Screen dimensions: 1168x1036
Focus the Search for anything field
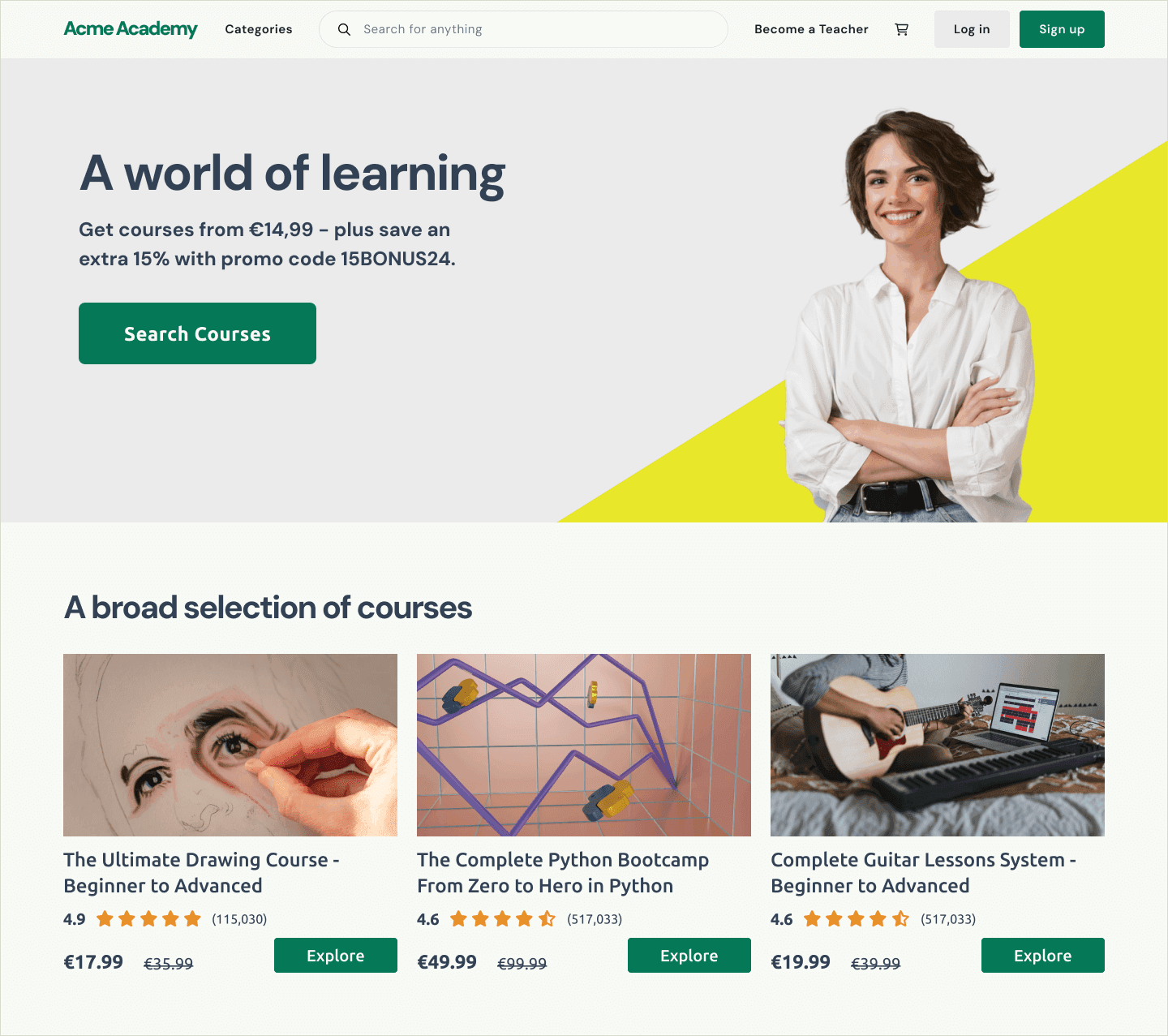pos(524,29)
